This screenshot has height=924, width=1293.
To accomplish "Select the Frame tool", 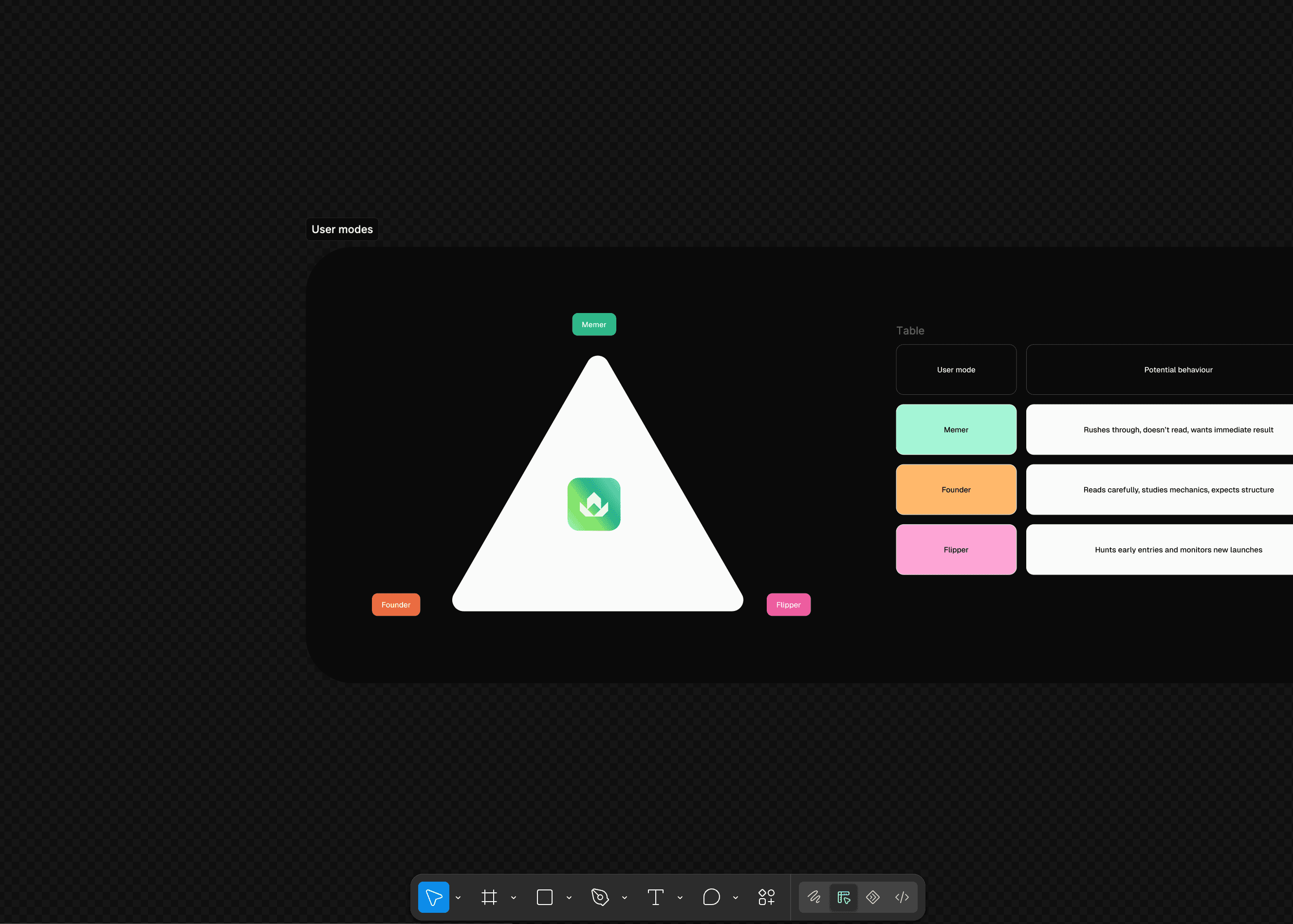I will [x=489, y=897].
